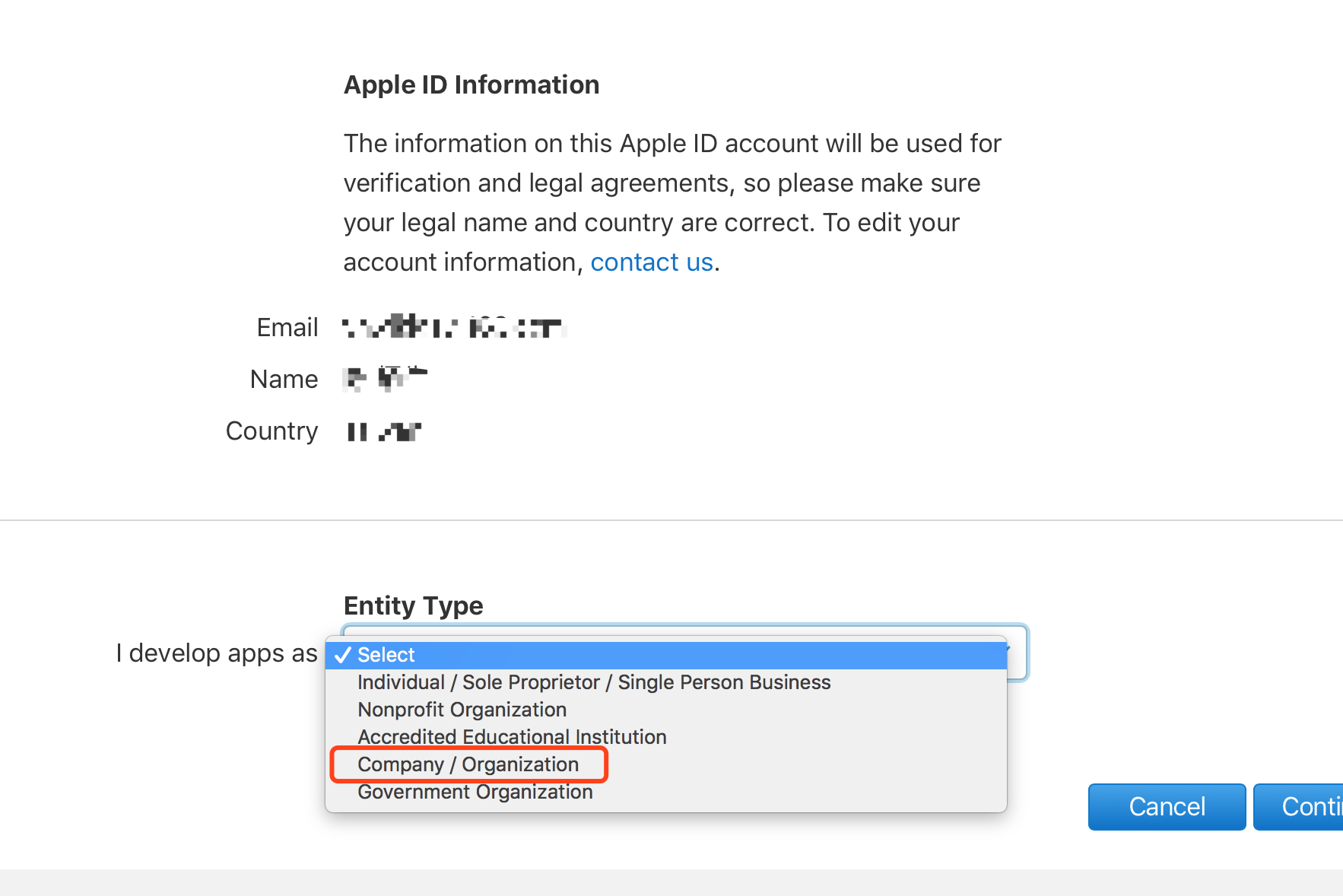
Task: Click the Cancel button
Action: click(1167, 807)
